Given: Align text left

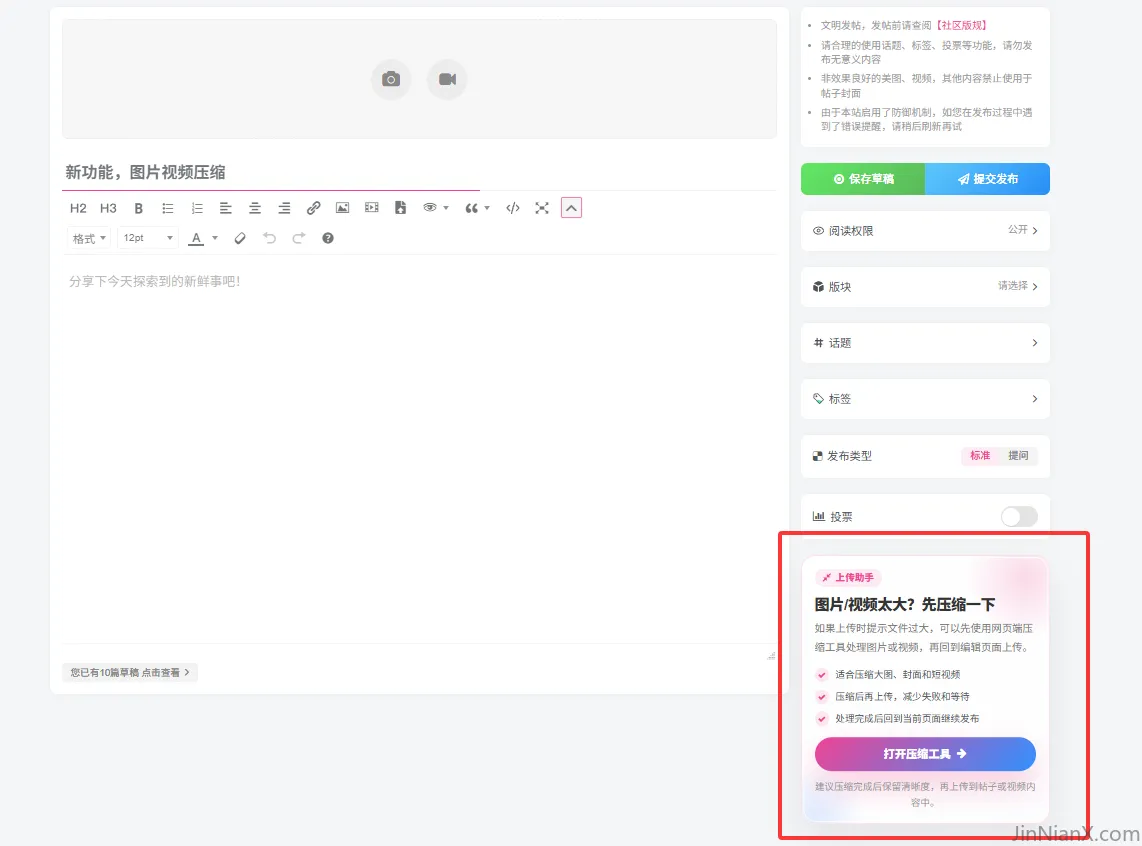Looking at the screenshot, I should tap(226, 208).
